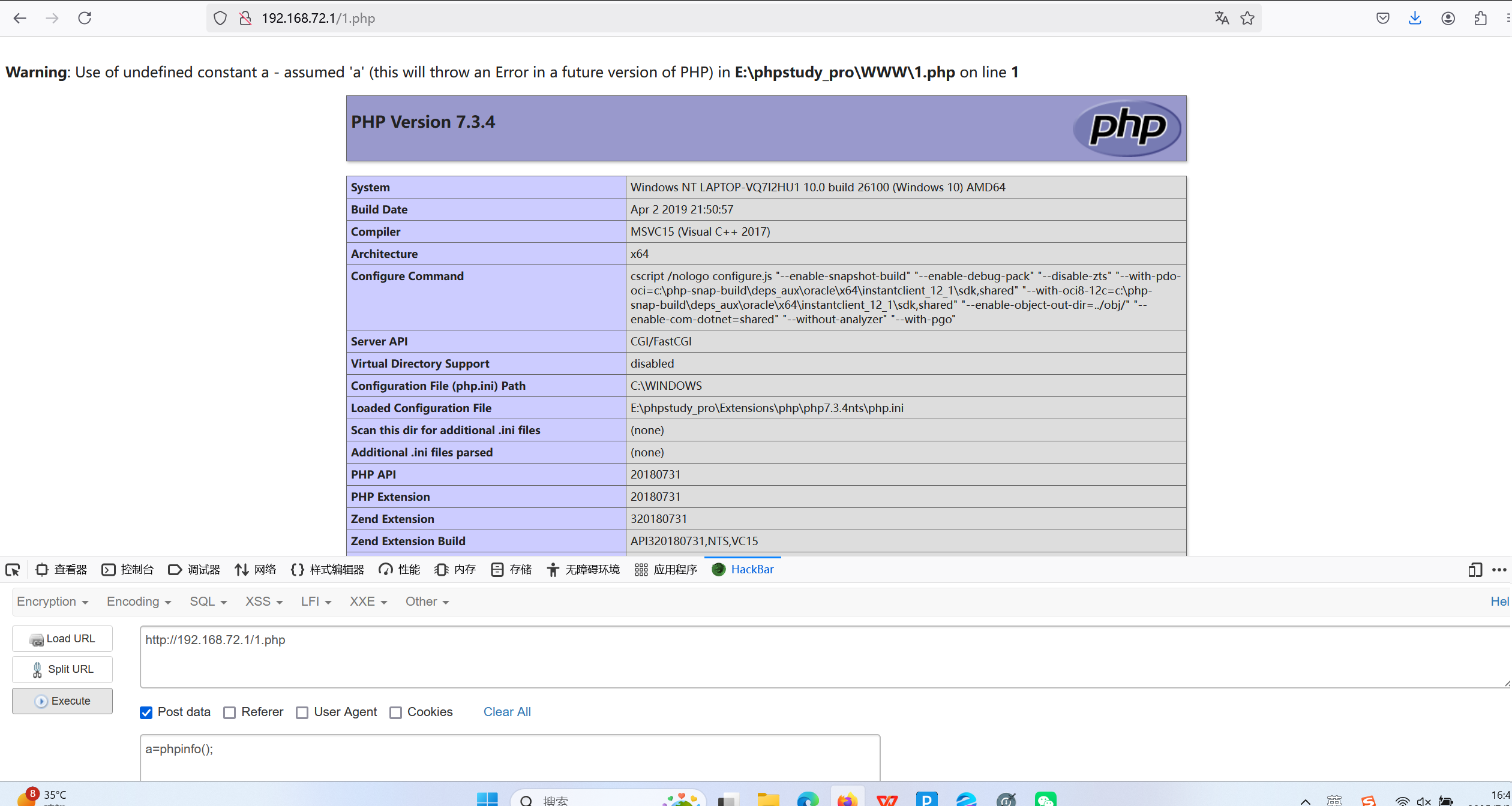The height and width of the screenshot is (806, 1512).
Task: Switch to the 查看器 inspector tab
Action: click(61, 570)
